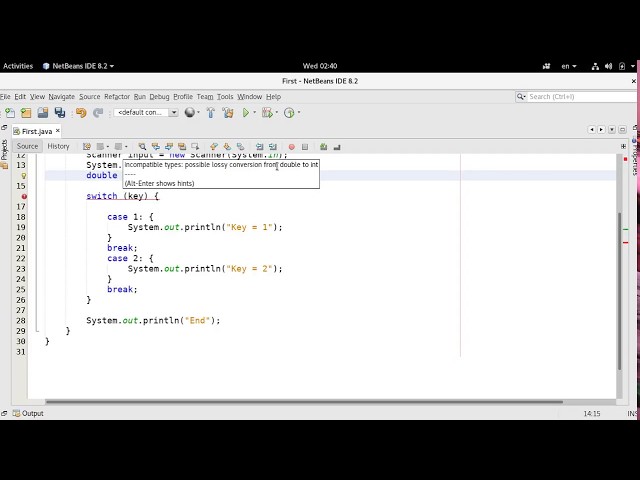640x480 pixels.
Task: Open the View menu
Action: point(37,97)
